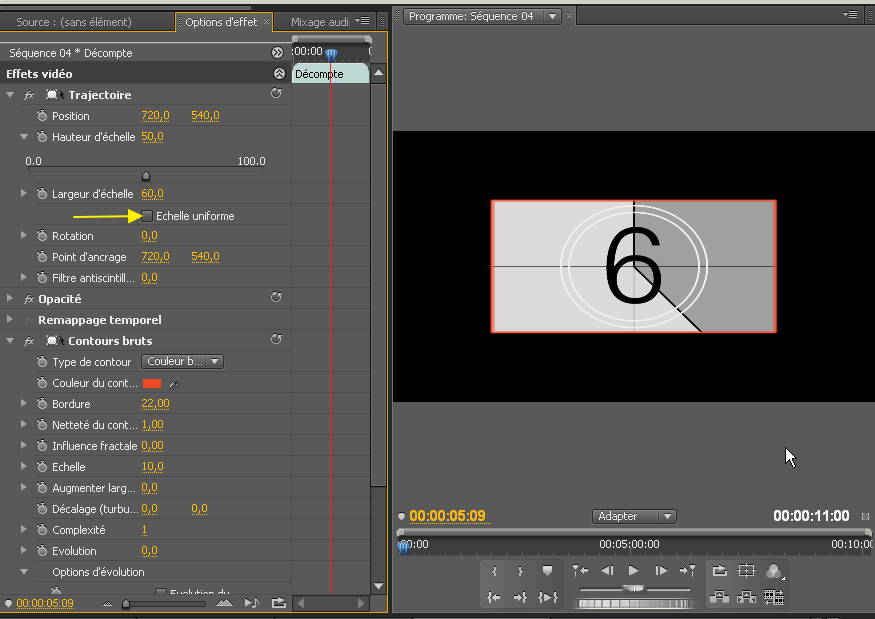This screenshot has width=875, height=619.
Task: Expand the Remappage temporel section
Action: (10, 320)
